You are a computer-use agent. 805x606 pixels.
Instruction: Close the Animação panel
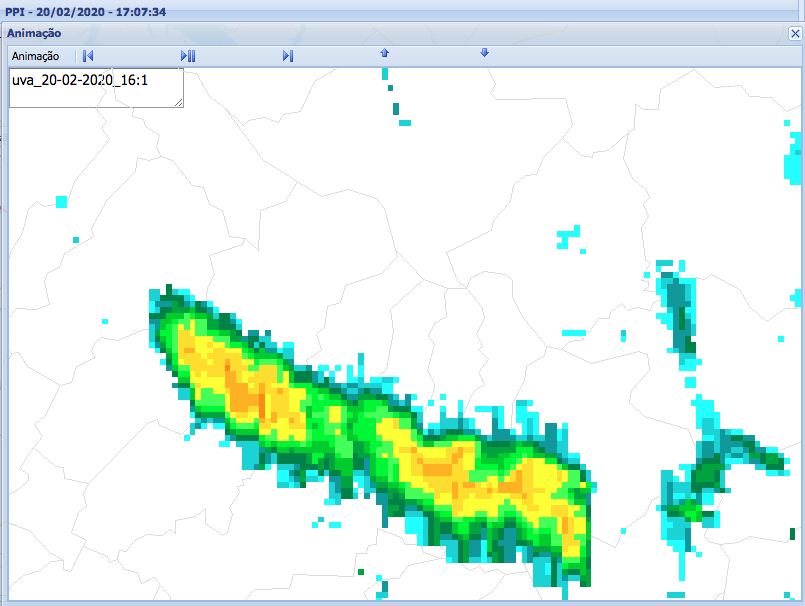794,33
